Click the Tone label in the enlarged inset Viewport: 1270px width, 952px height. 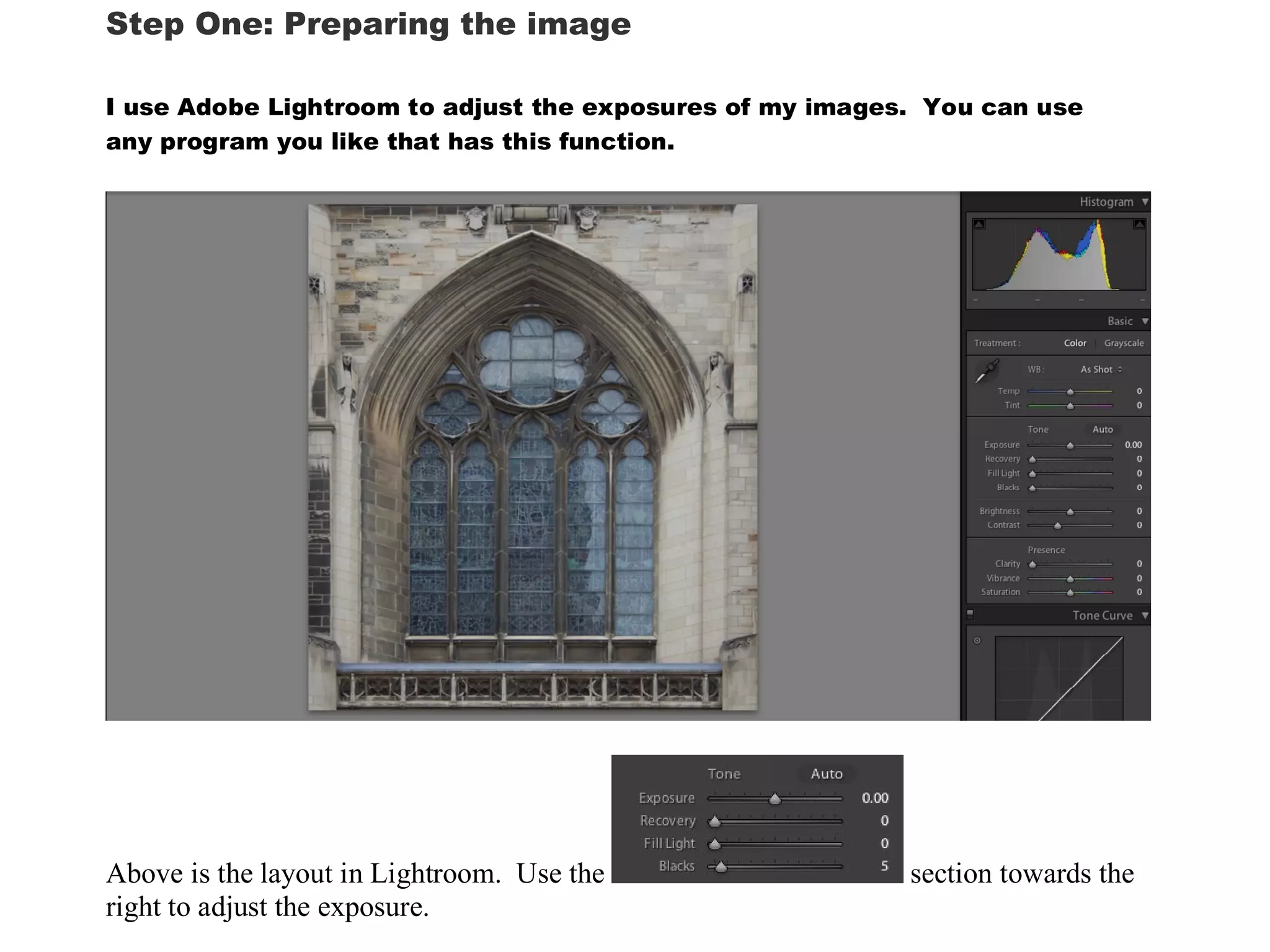[x=724, y=773]
